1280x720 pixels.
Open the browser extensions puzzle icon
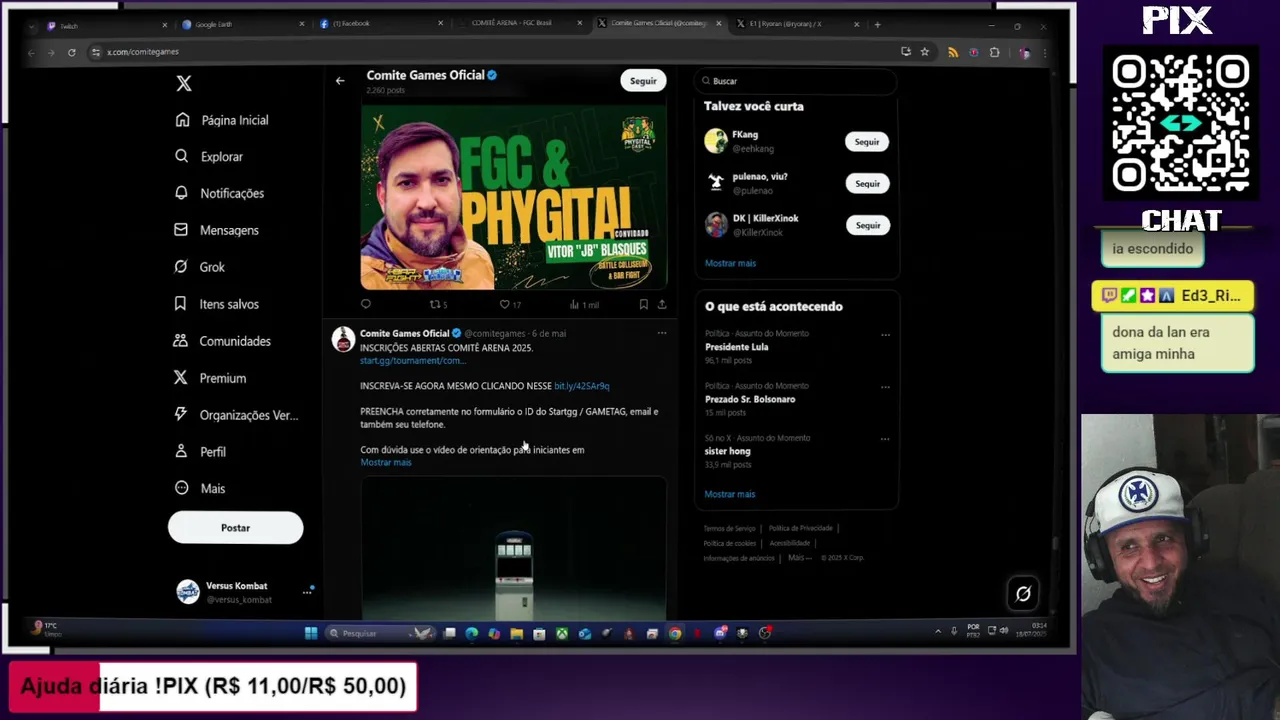pos(994,52)
